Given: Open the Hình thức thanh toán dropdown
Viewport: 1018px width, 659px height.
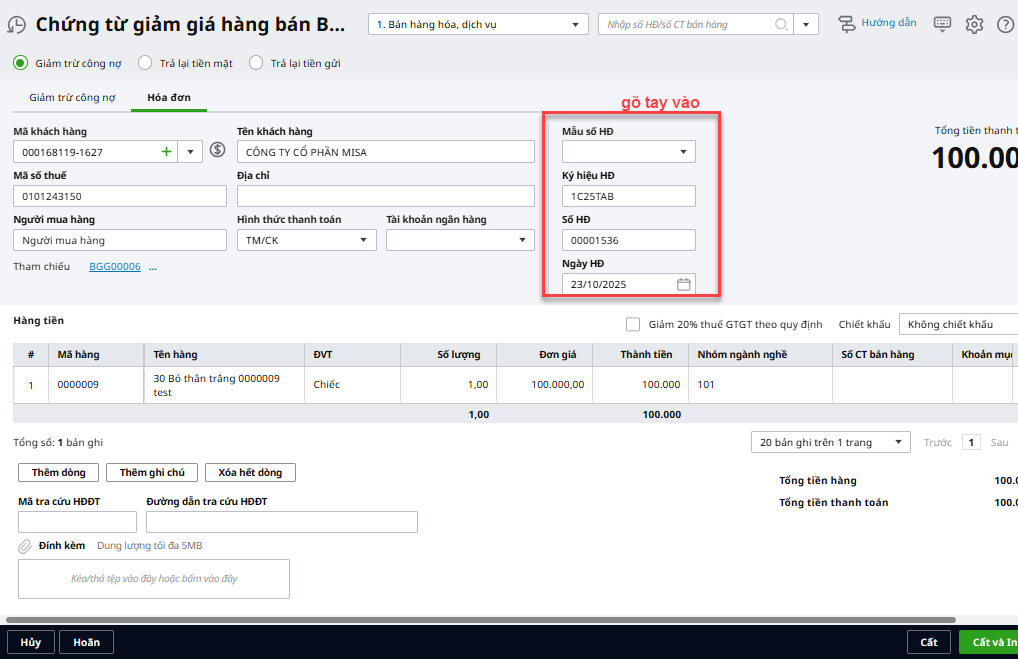Looking at the screenshot, I should [365, 240].
